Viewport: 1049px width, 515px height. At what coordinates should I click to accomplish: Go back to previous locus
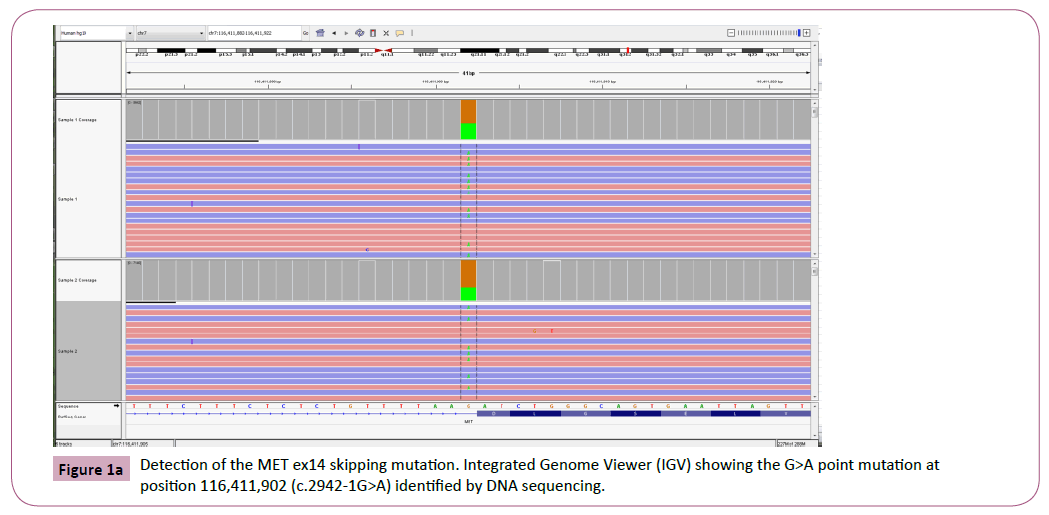coord(334,33)
